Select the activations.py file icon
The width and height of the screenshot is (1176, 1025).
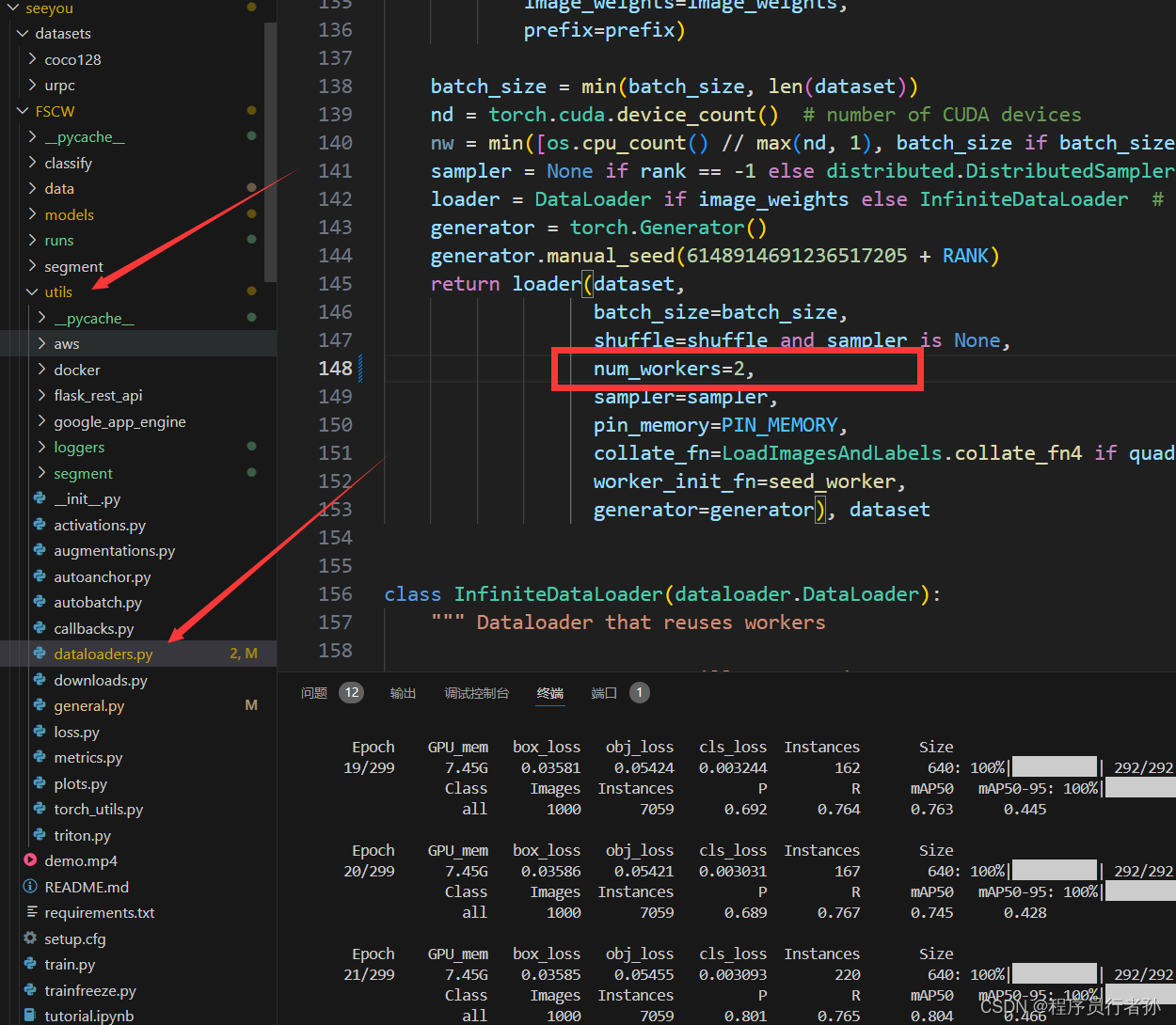pos(40,525)
